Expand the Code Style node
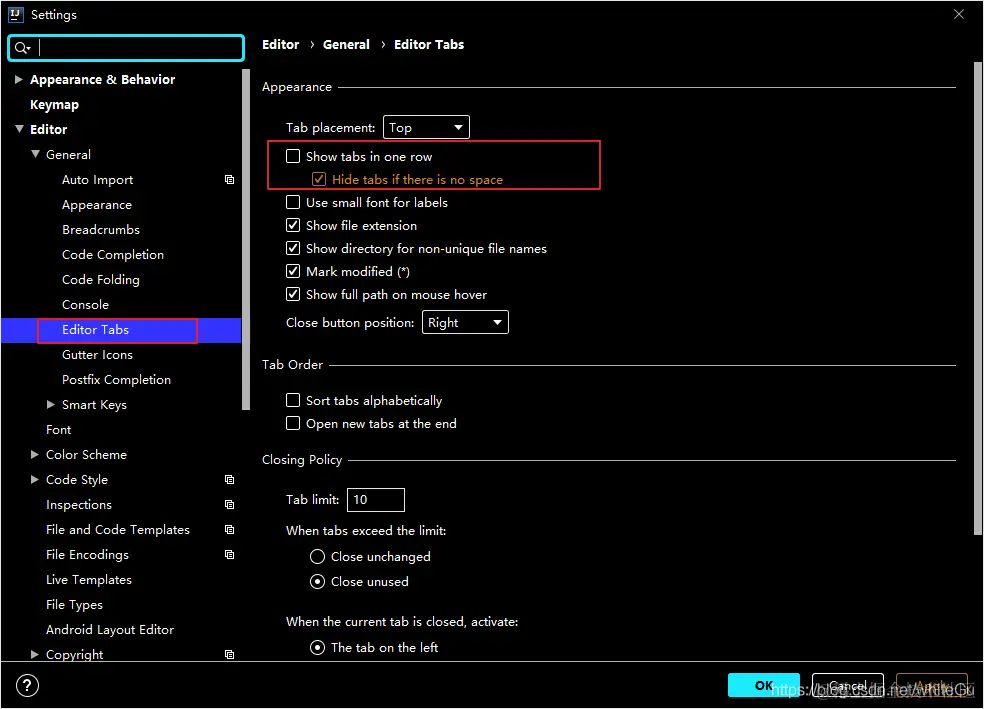 [x=35, y=479]
